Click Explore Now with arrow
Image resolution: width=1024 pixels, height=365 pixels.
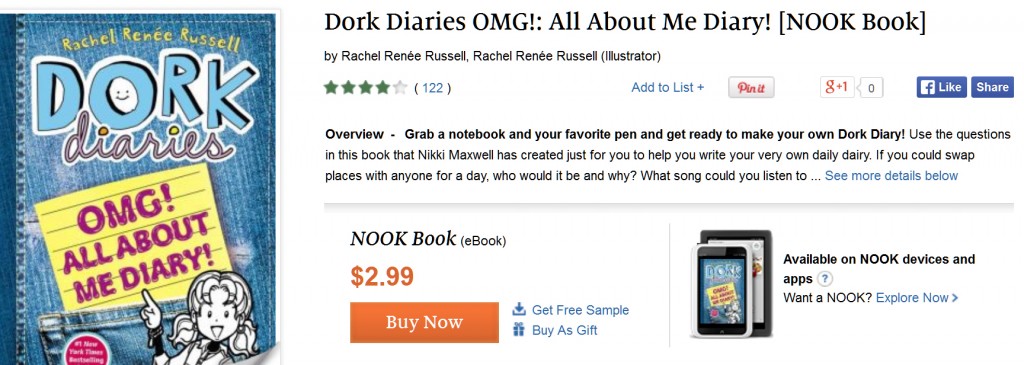click(917, 298)
